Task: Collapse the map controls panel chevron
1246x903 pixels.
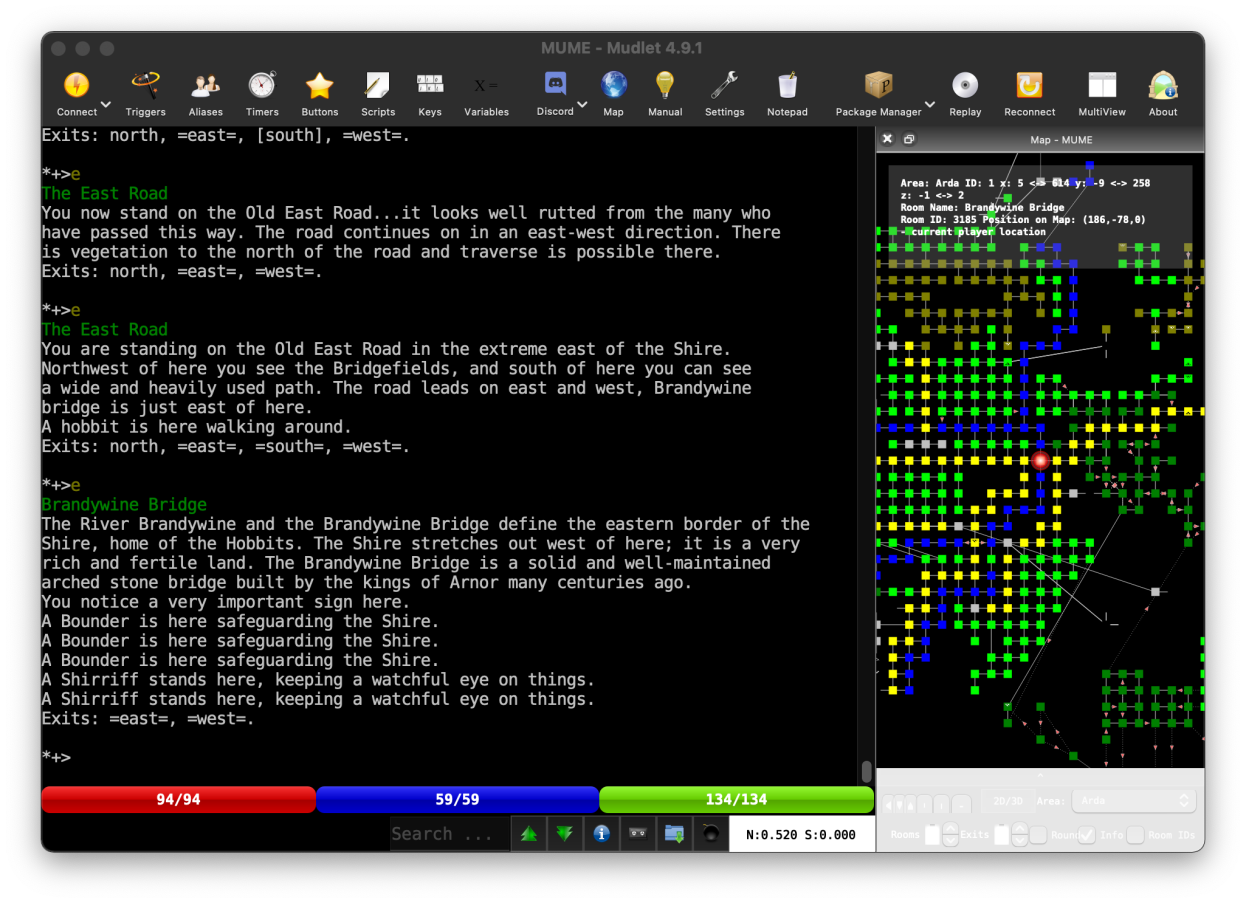Action: [1040, 775]
